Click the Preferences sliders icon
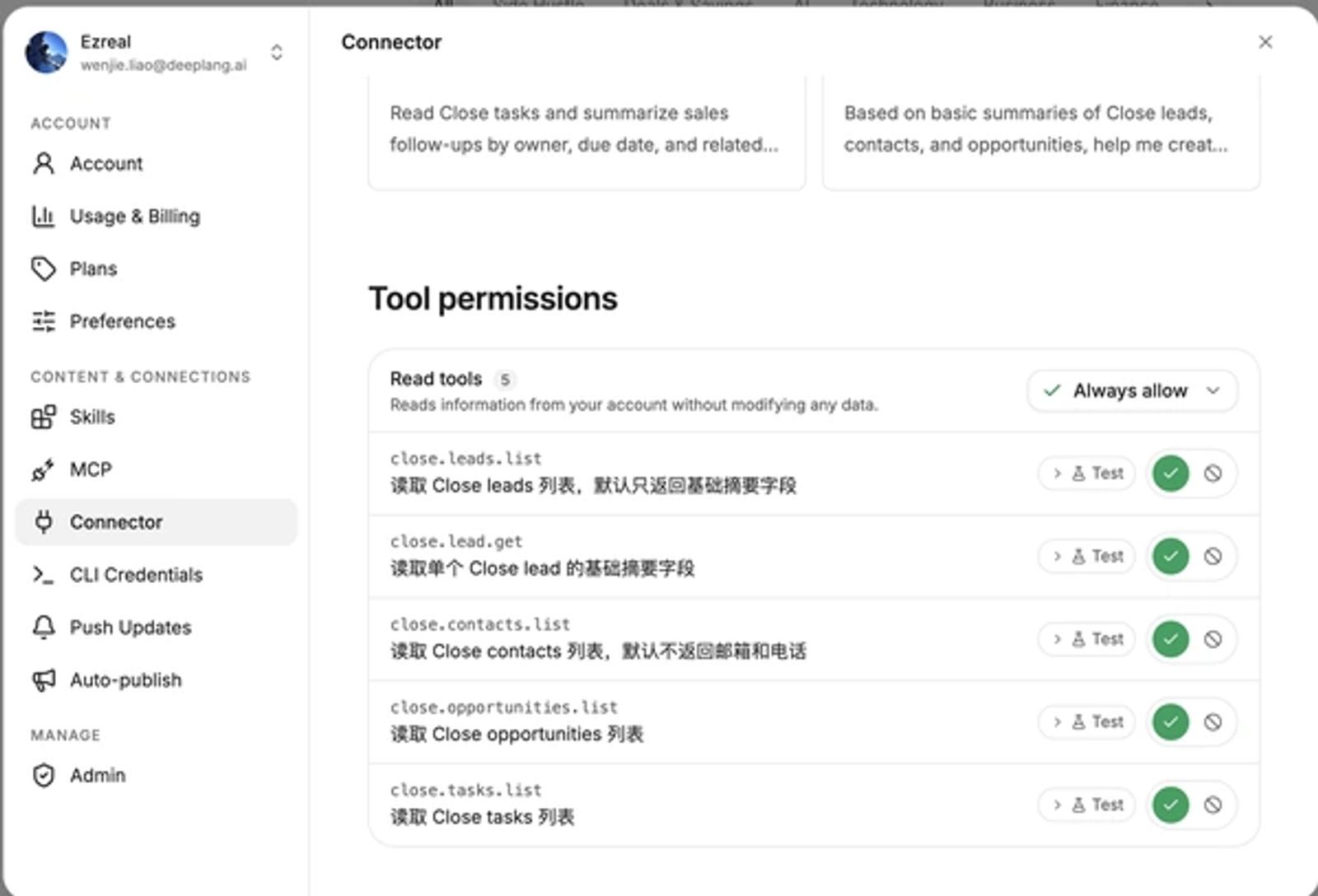 tap(44, 321)
